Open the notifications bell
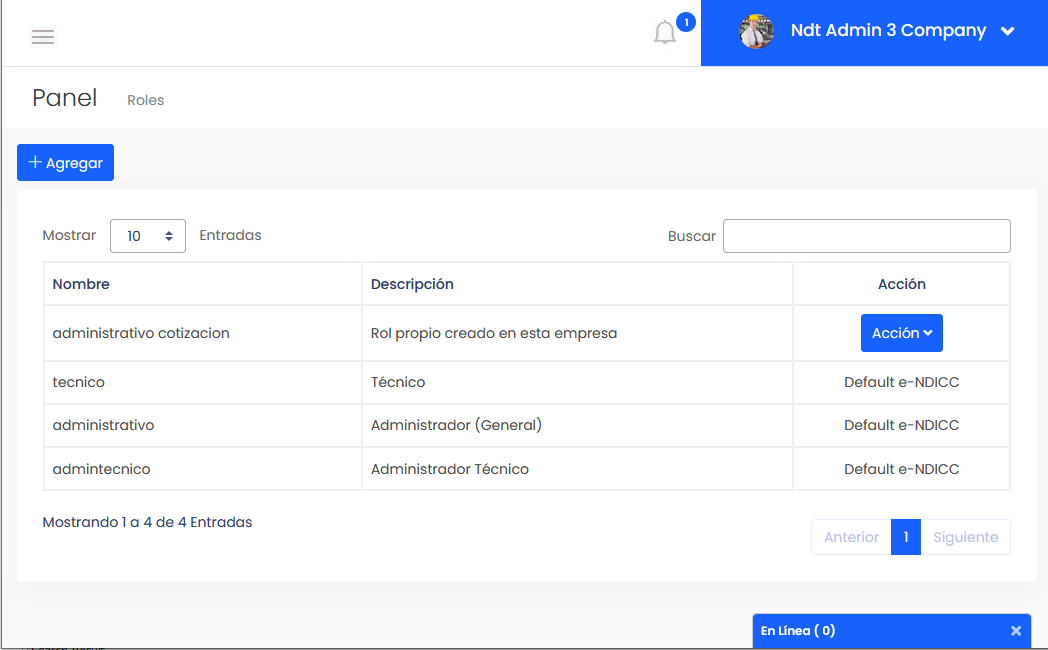 click(665, 33)
